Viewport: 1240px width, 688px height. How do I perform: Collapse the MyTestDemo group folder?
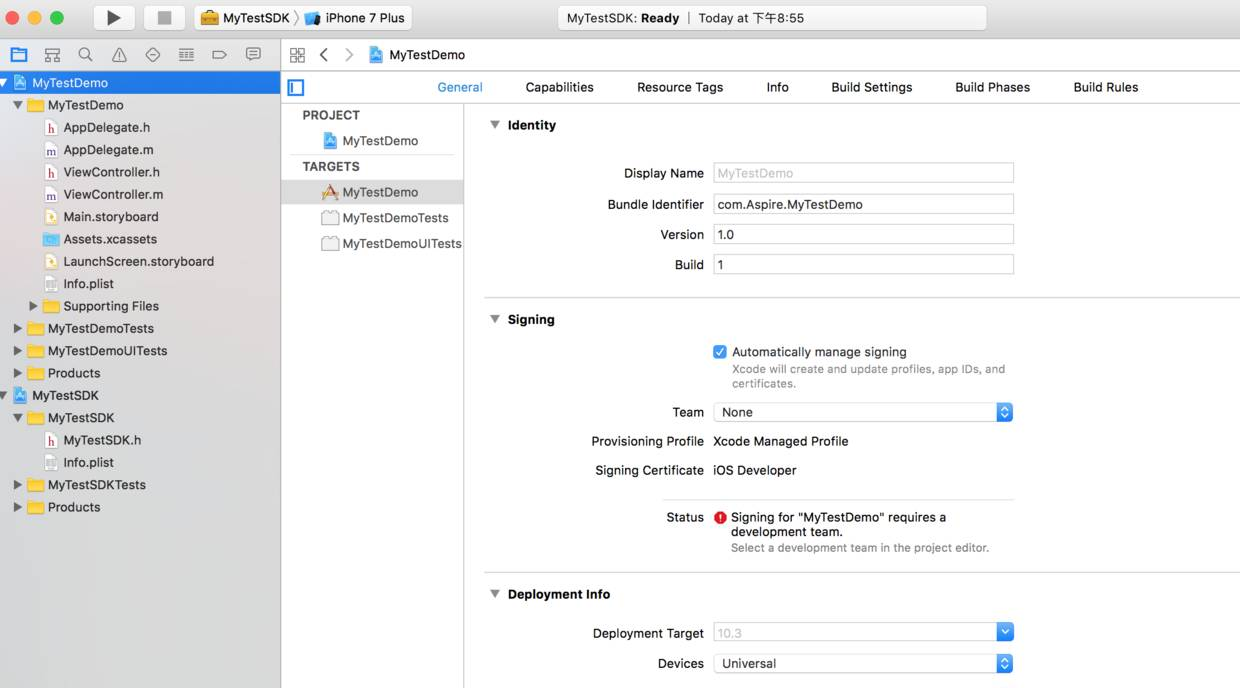(x=18, y=105)
